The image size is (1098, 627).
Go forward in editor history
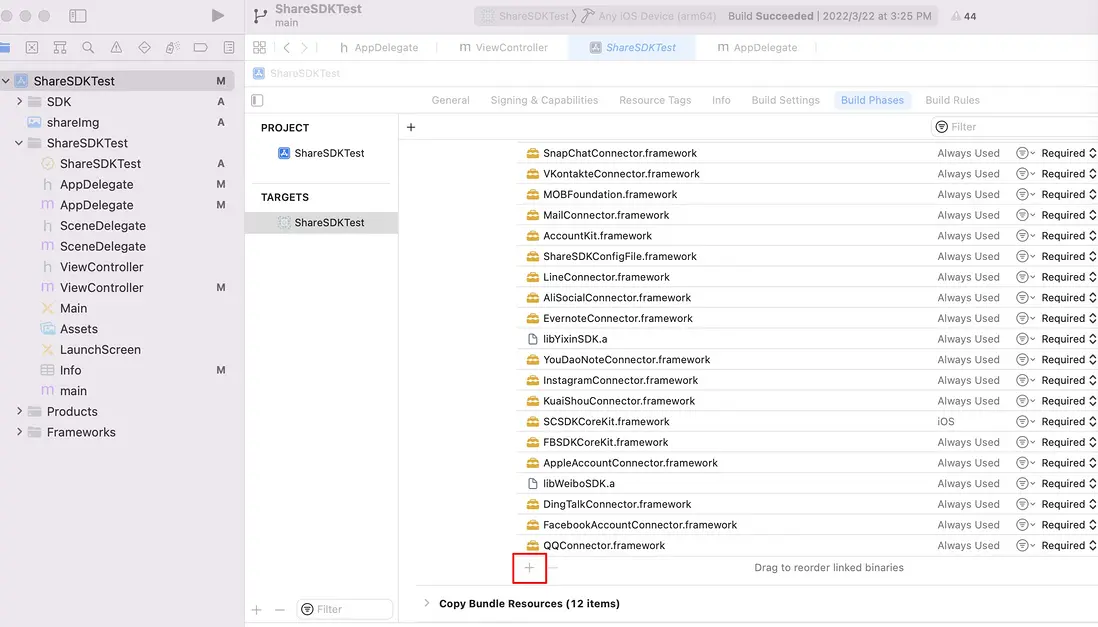click(304, 48)
